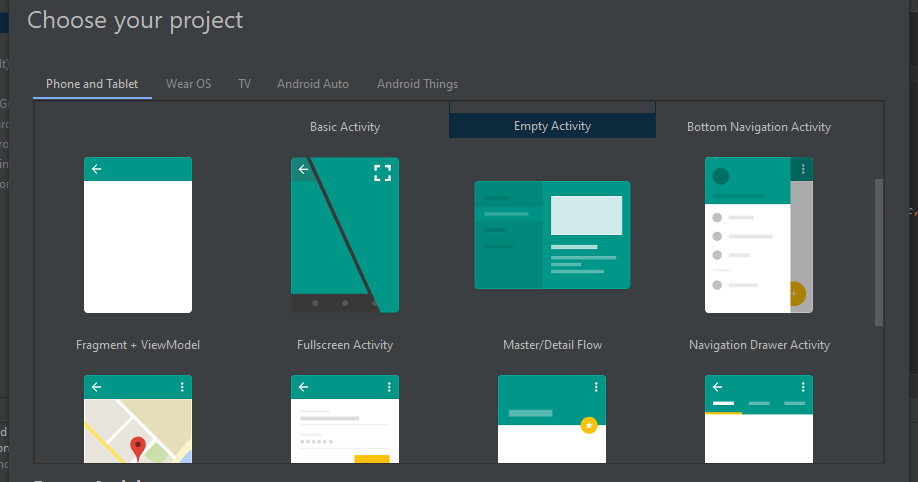Choose the Master/Detail Flow label
Screen dimensions: 918x482
tap(552, 345)
